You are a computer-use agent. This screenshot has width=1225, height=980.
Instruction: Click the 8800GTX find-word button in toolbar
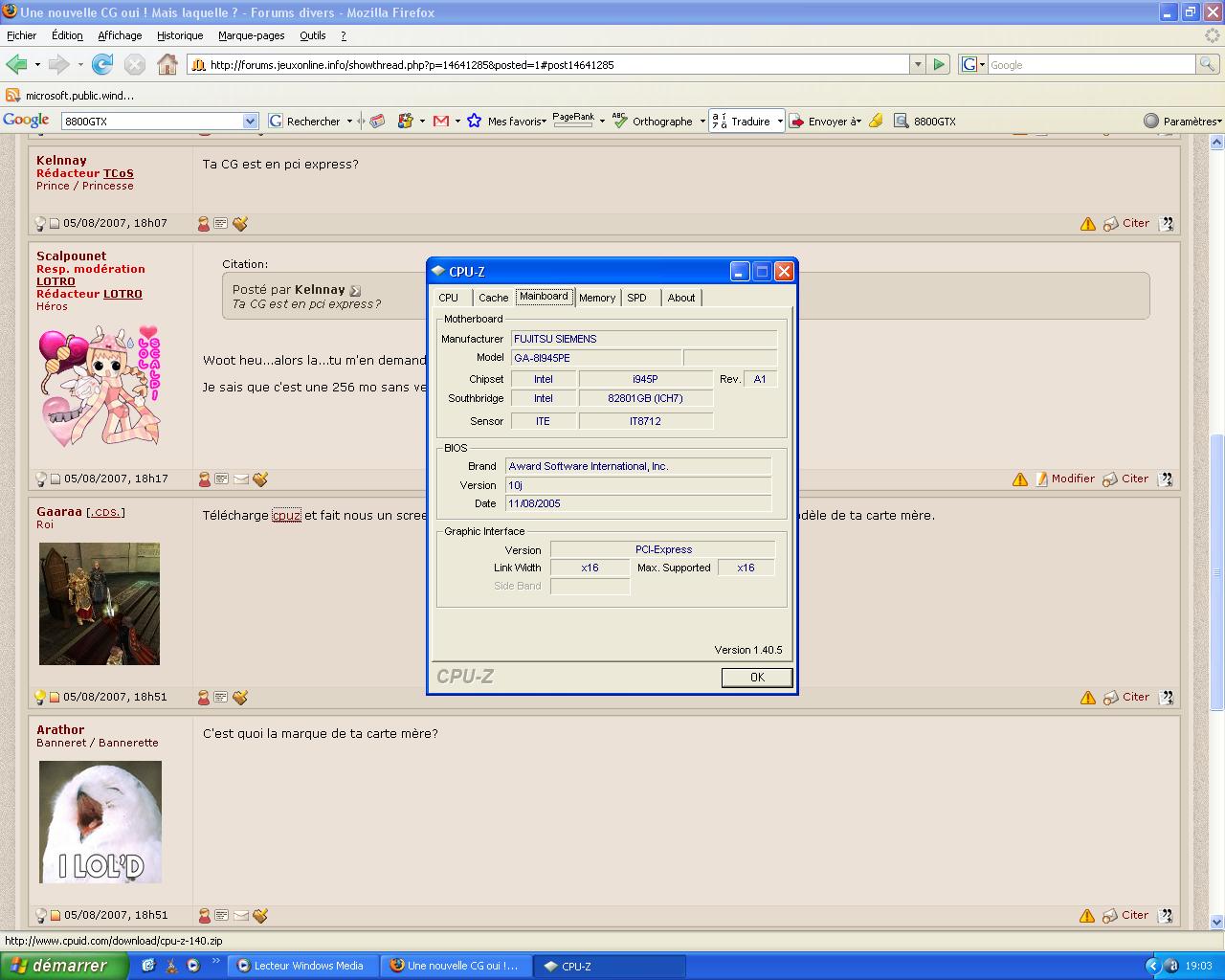coord(924,121)
